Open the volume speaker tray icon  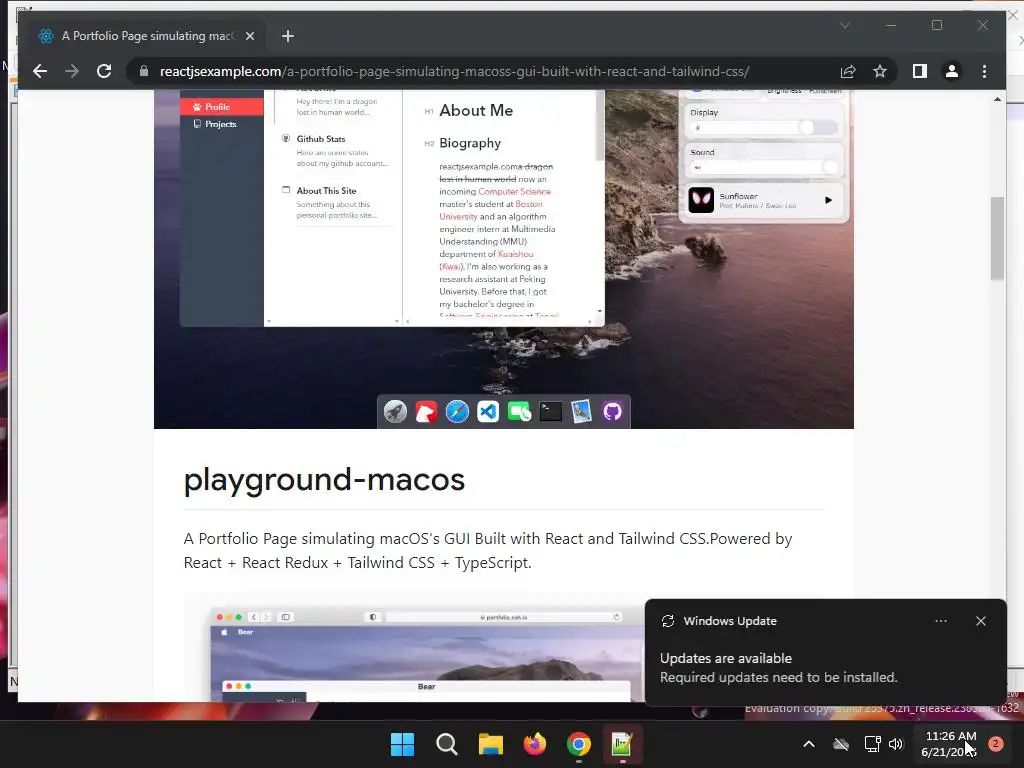click(896, 744)
